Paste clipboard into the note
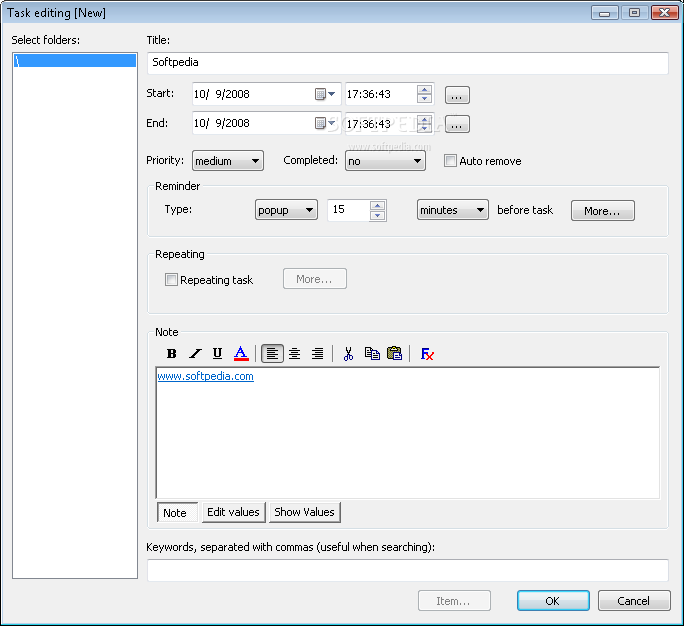The image size is (684, 626). 395,353
